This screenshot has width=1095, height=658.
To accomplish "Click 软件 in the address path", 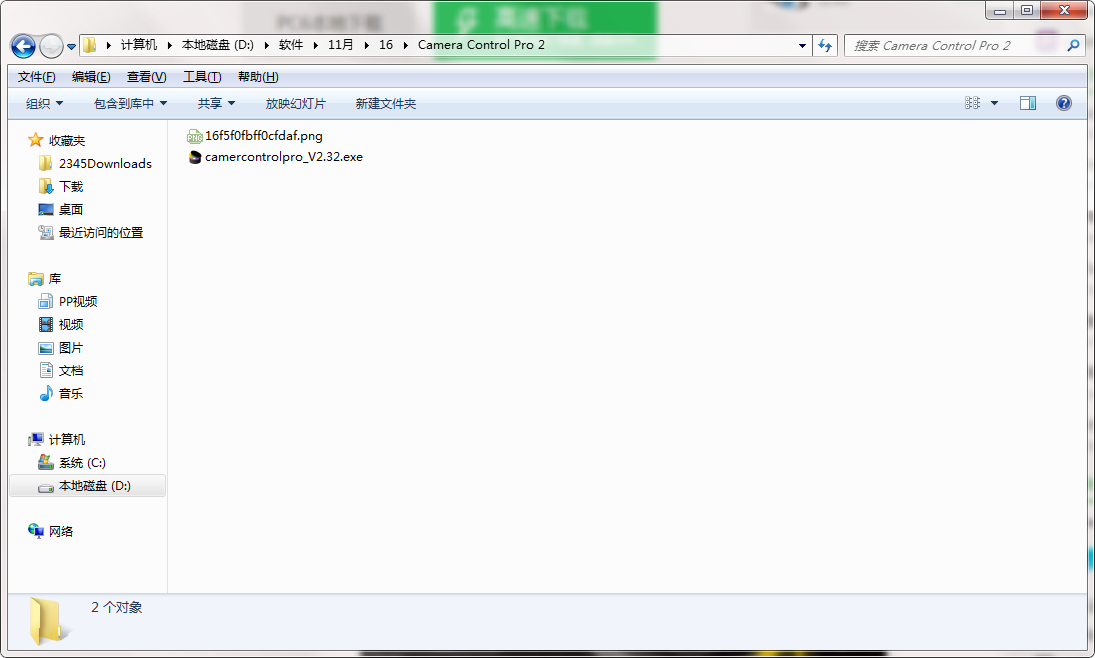I will pyautogui.click(x=291, y=45).
